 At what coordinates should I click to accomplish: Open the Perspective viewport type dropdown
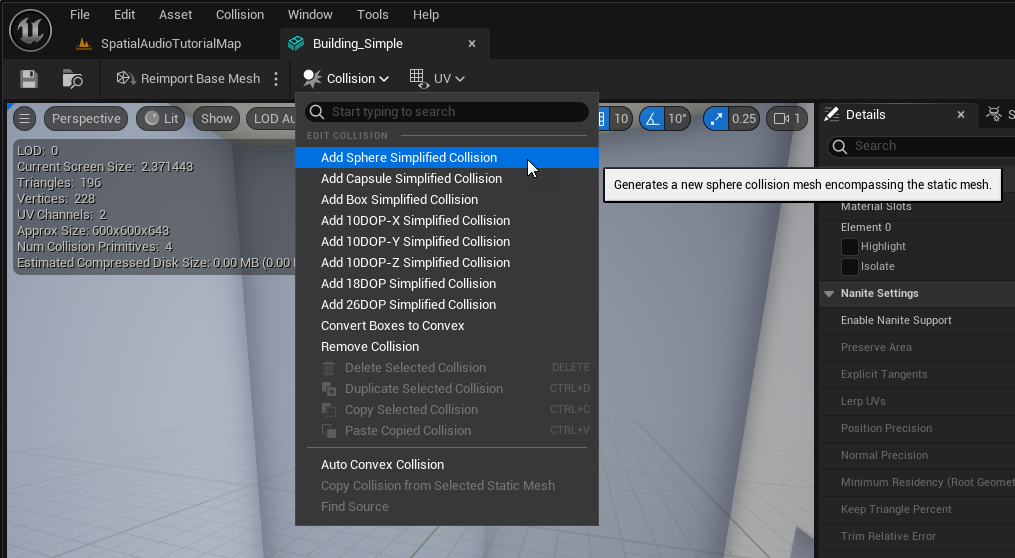tap(86, 119)
